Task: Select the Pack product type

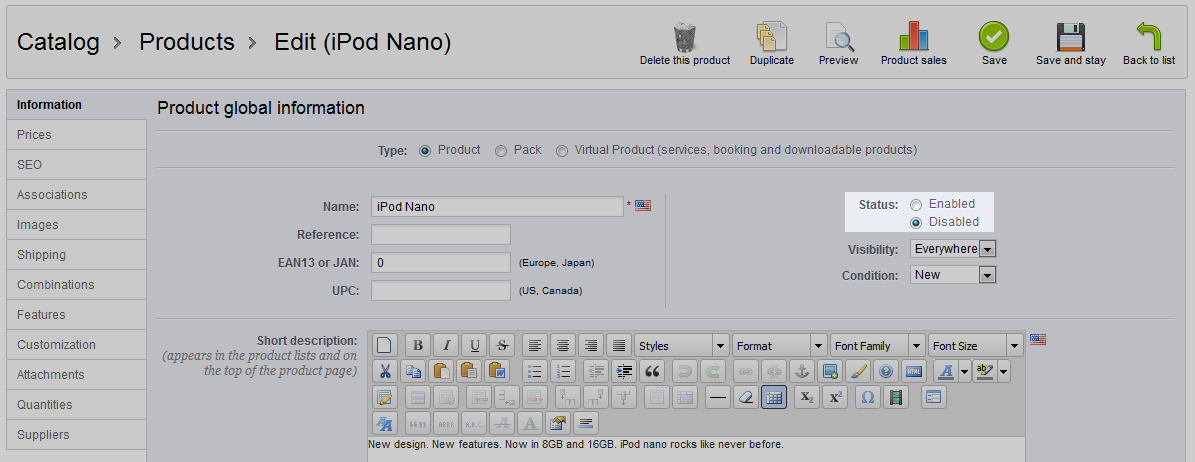Action: point(501,151)
